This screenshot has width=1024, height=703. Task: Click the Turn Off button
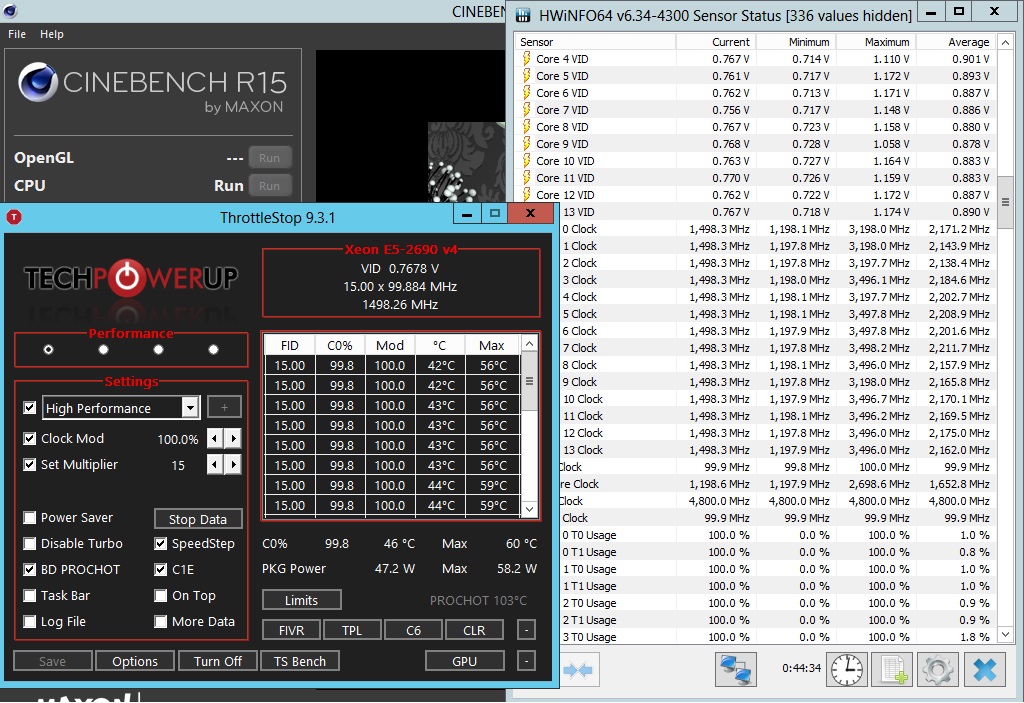point(217,661)
